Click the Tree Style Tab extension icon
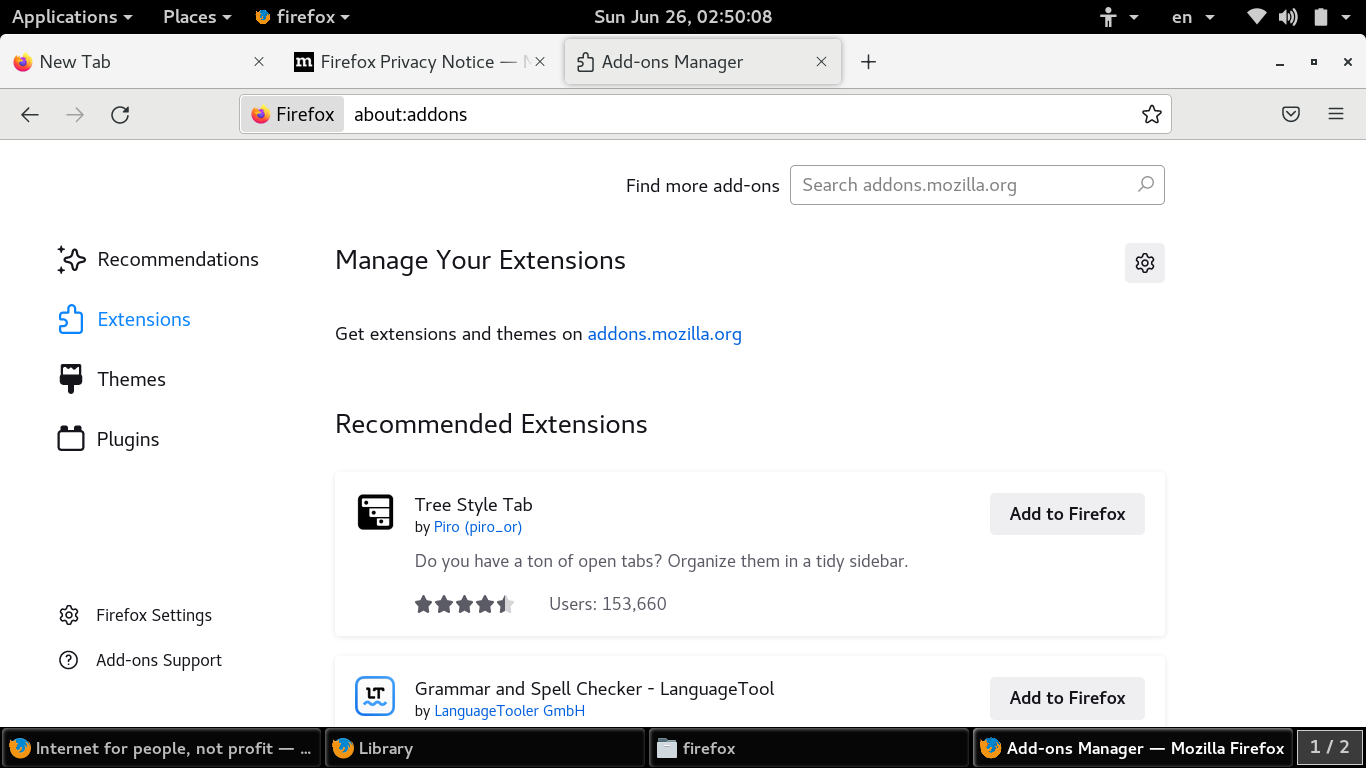This screenshot has height=768, width=1366. pos(375,512)
